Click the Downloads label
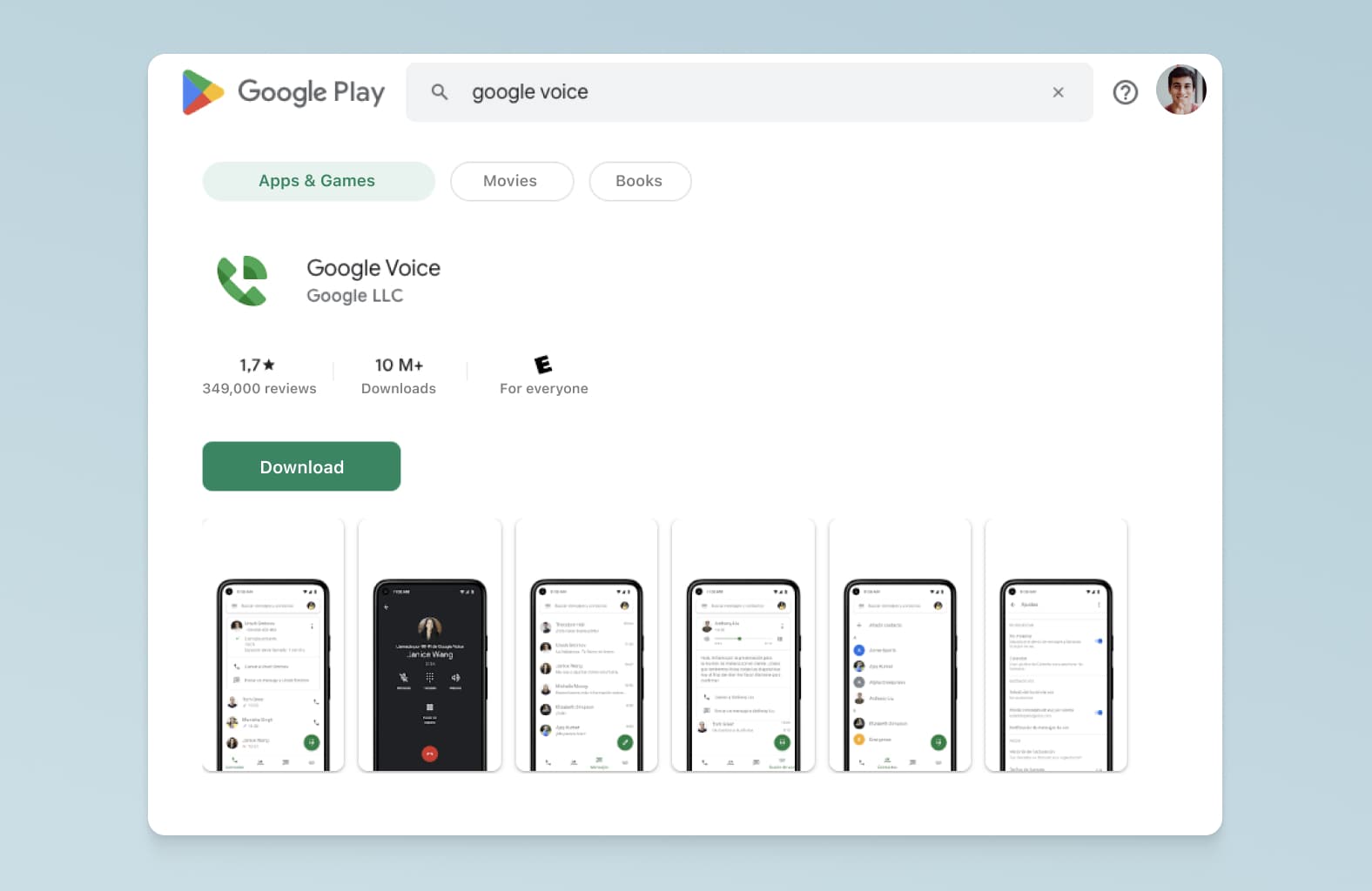Viewport: 1372px width, 891px height. click(x=399, y=388)
